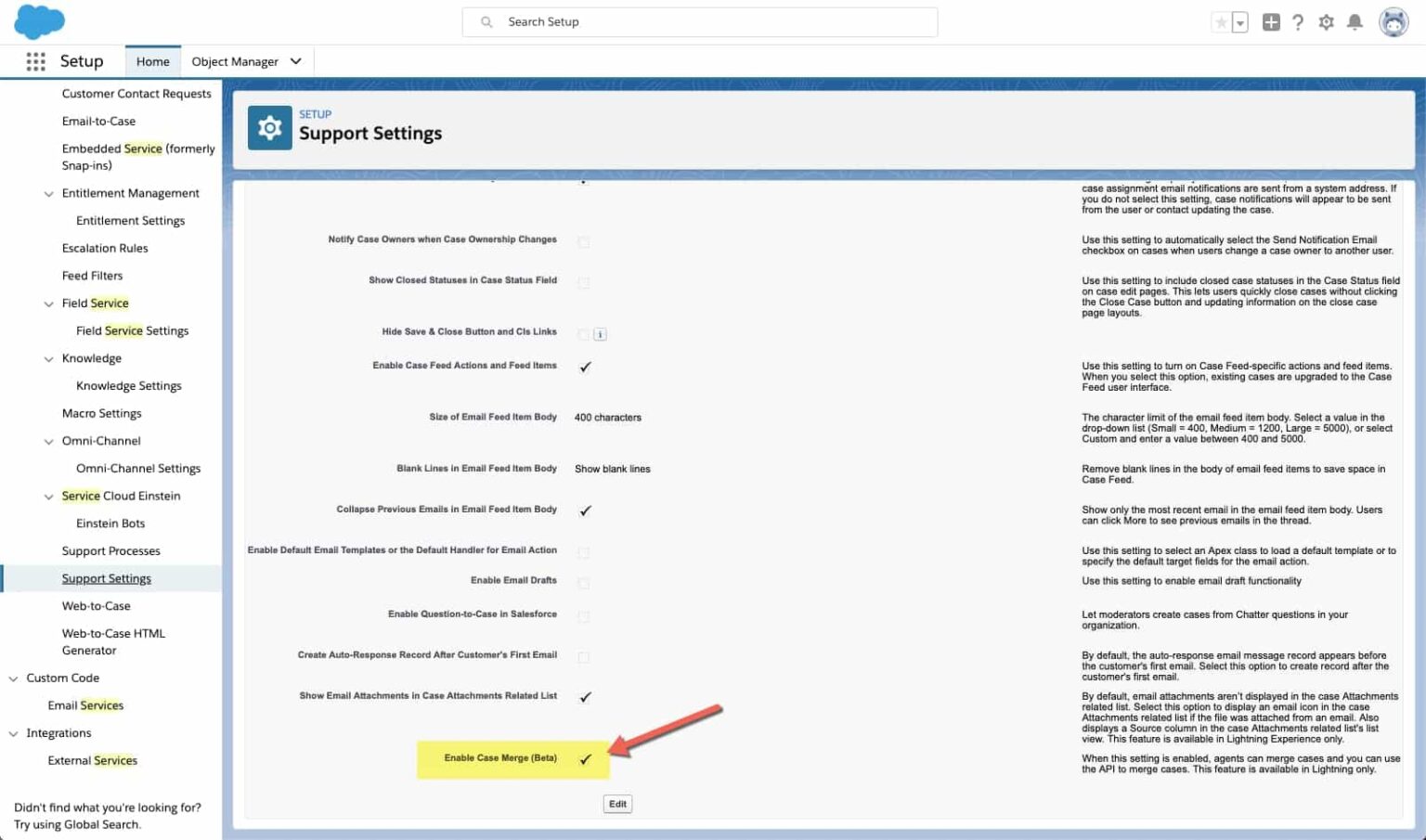Switch to the Home tab

(x=152, y=60)
